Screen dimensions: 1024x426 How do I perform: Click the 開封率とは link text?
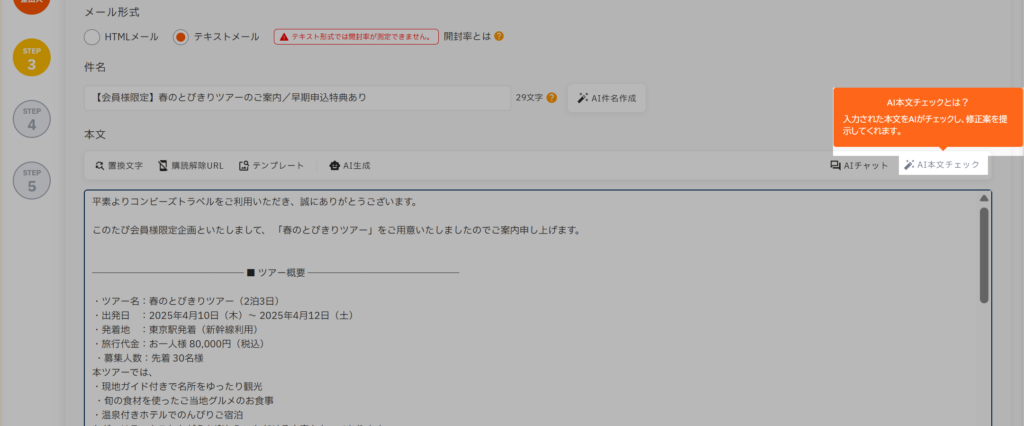[x=466, y=37]
